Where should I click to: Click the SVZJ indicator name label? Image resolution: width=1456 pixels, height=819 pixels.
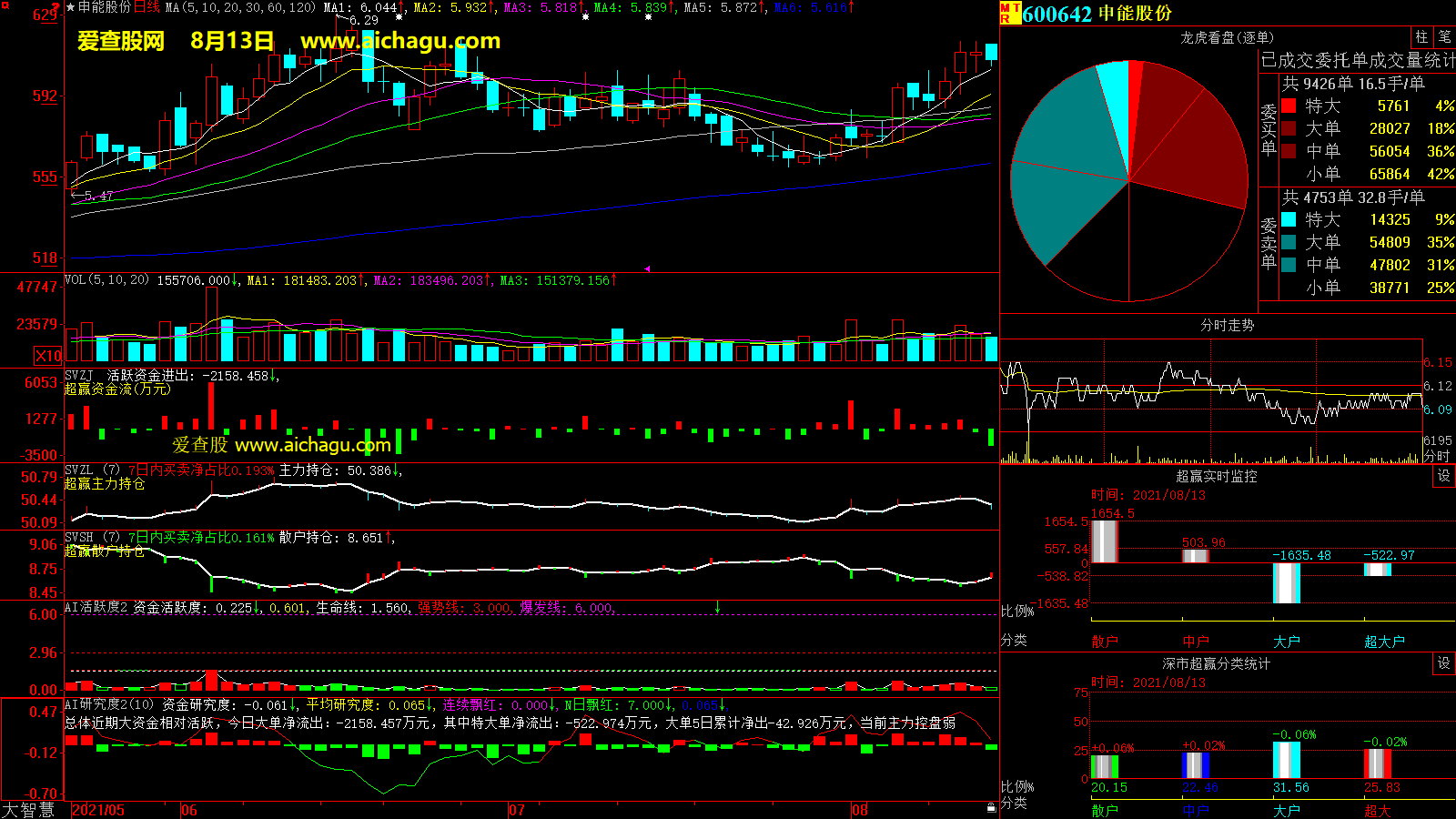79,375
